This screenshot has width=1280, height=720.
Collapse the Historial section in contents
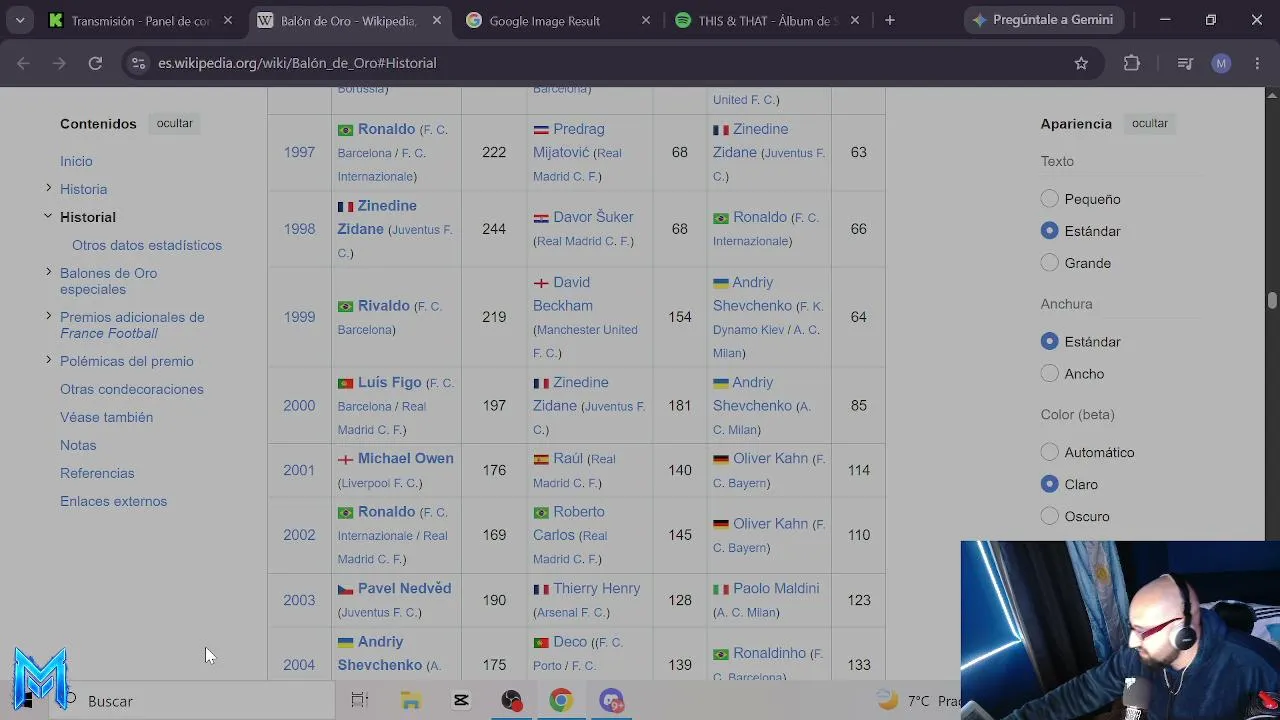pyautogui.click(x=48, y=216)
